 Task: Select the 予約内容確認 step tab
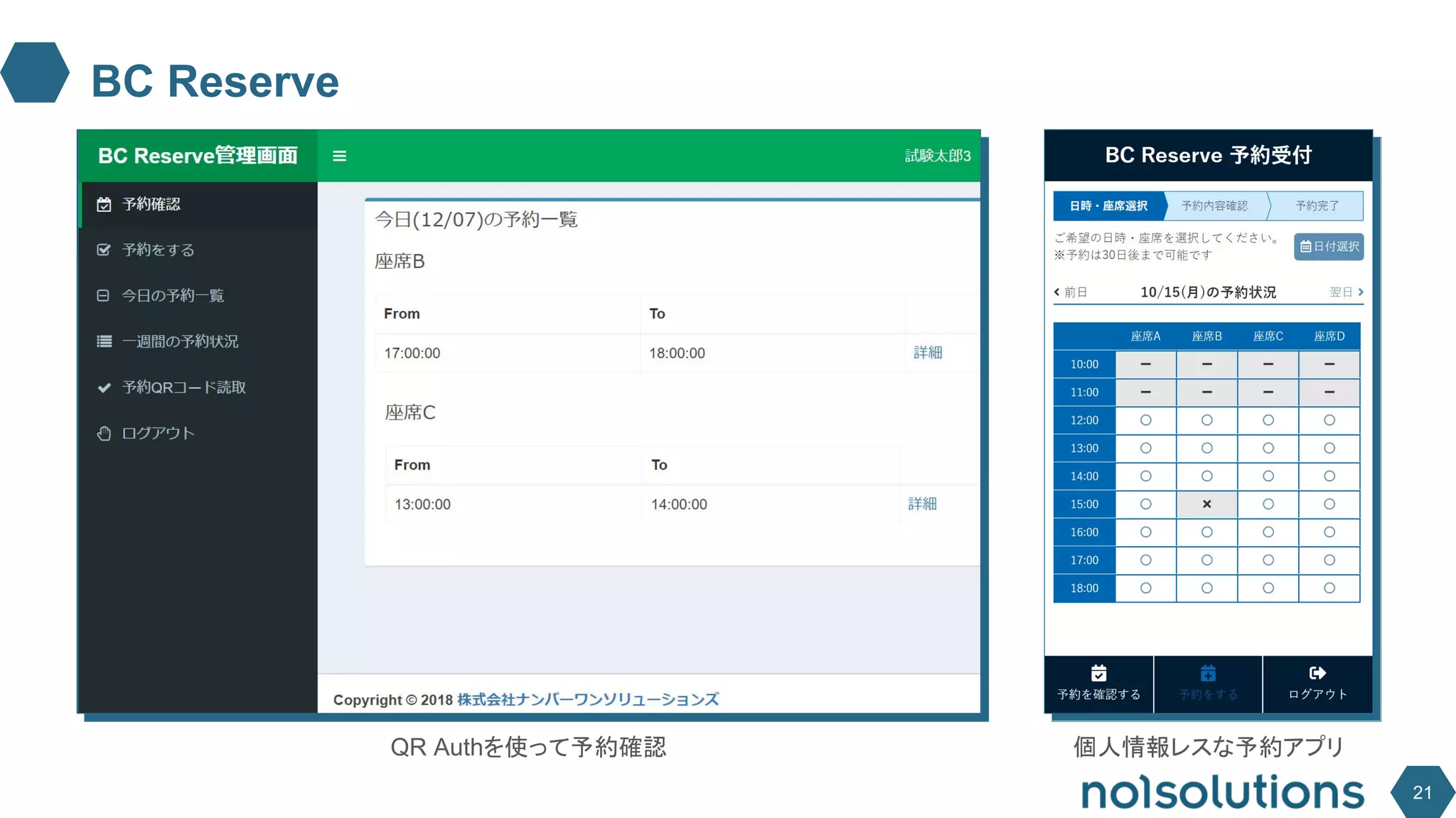coord(1214,206)
